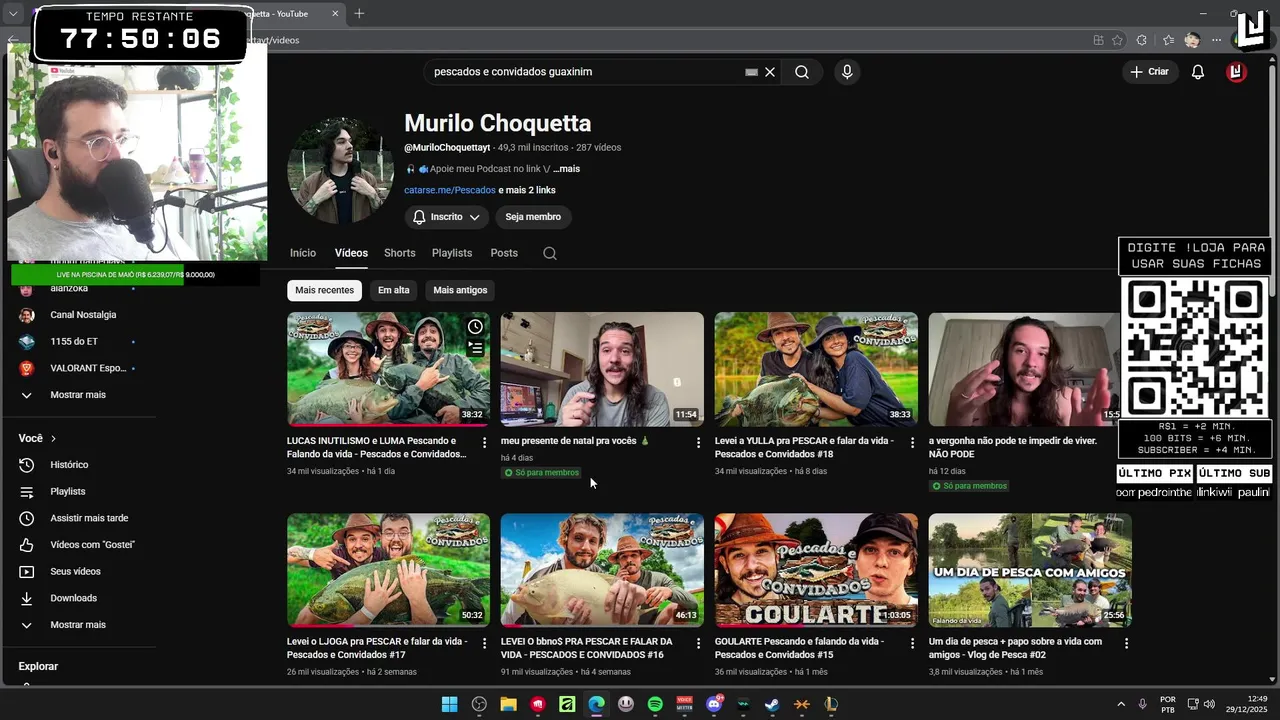Click the Murilo Choquetta channel avatar
The height and width of the screenshot is (720, 1280).
pyautogui.click(x=340, y=171)
